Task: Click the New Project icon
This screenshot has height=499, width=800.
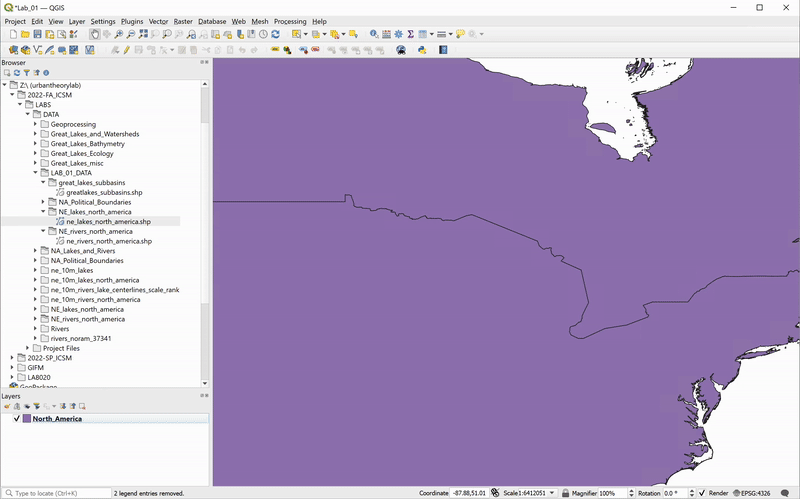Action: tap(10, 34)
